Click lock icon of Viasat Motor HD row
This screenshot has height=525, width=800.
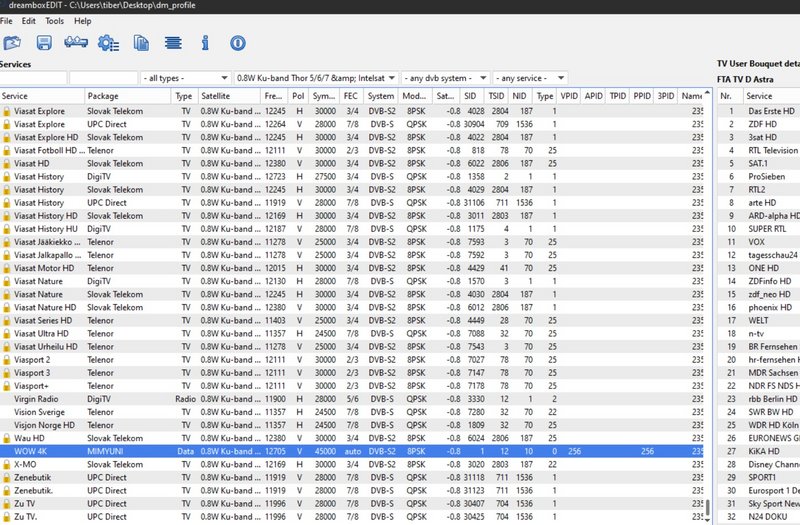7,268
